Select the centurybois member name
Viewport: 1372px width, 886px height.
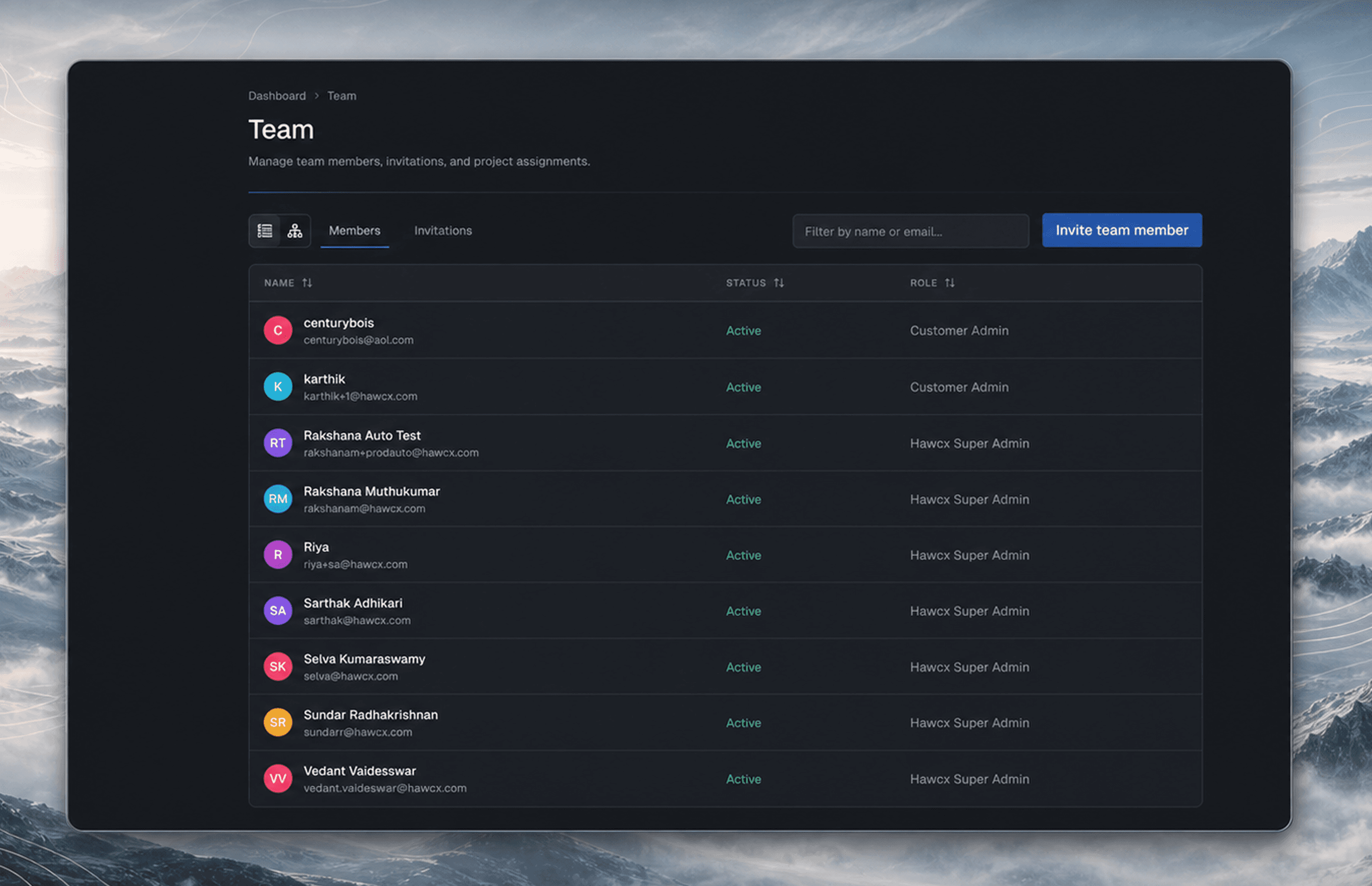(339, 323)
